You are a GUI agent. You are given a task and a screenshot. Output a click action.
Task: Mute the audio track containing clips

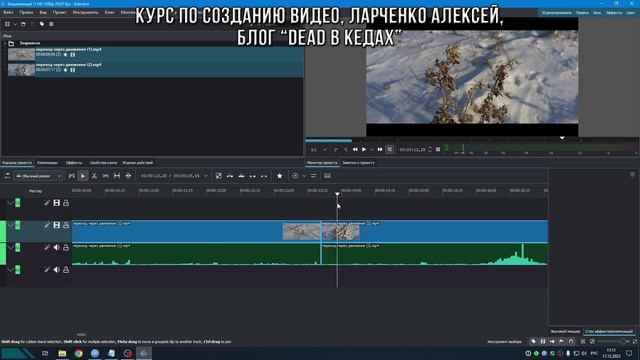tap(57, 247)
